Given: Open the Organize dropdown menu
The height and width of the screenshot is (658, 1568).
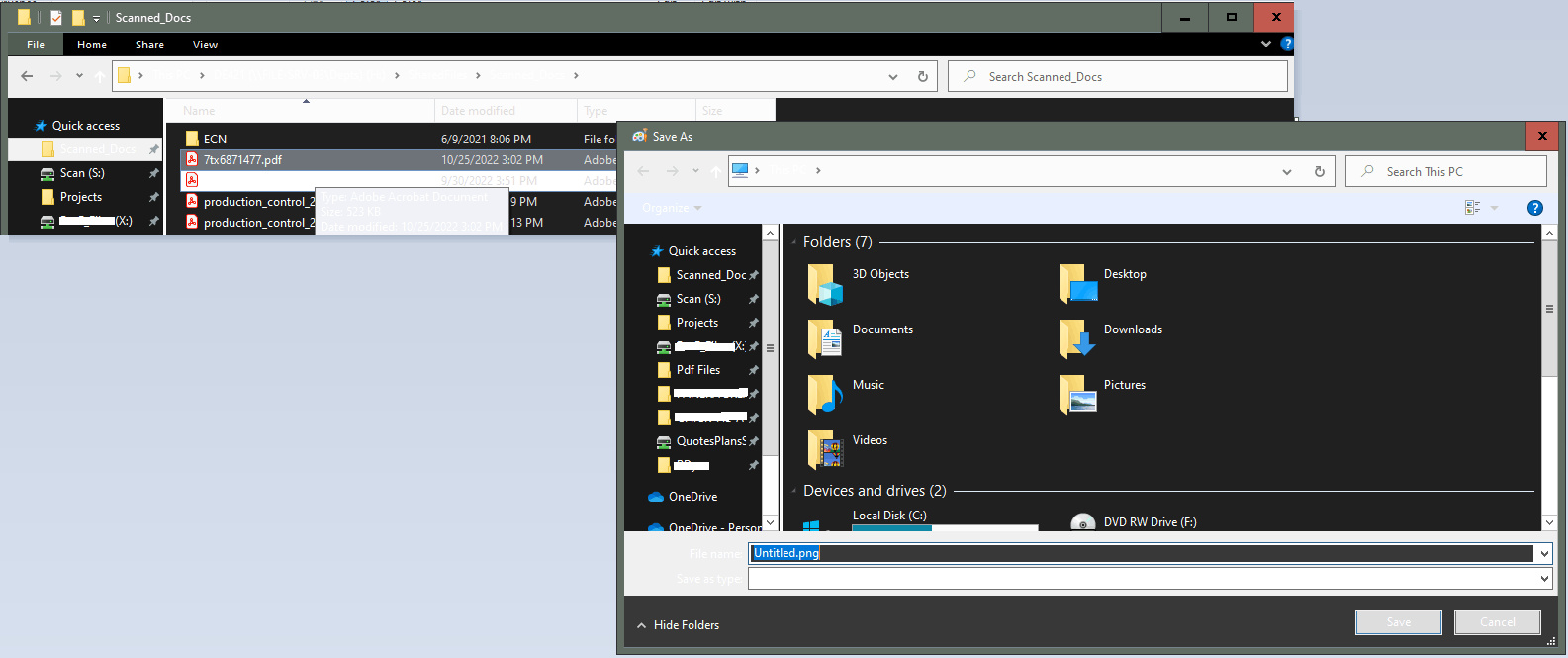Looking at the screenshot, I should pos(672,208).
